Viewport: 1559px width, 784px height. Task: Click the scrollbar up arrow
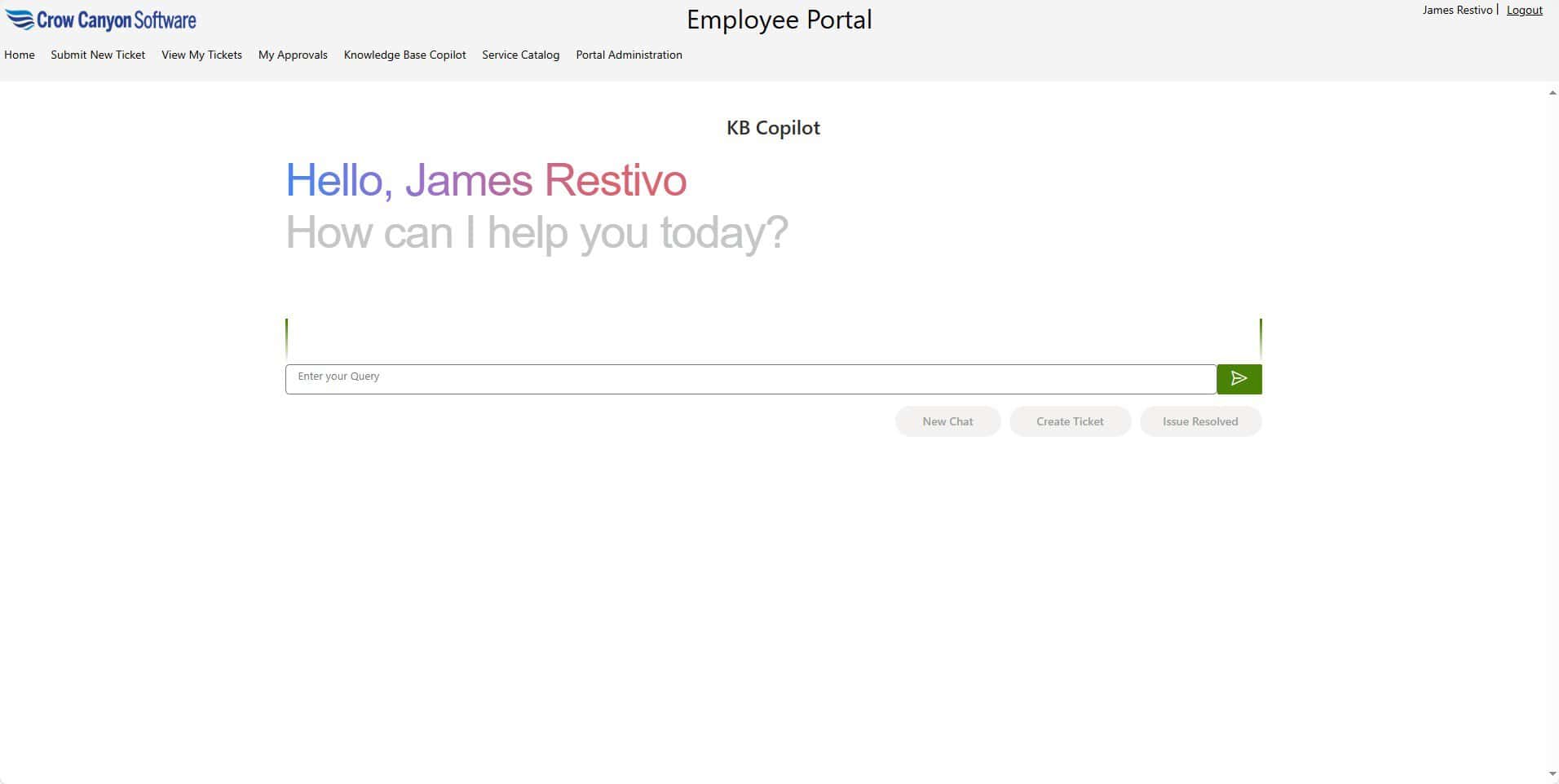(x=1552, y=93)
